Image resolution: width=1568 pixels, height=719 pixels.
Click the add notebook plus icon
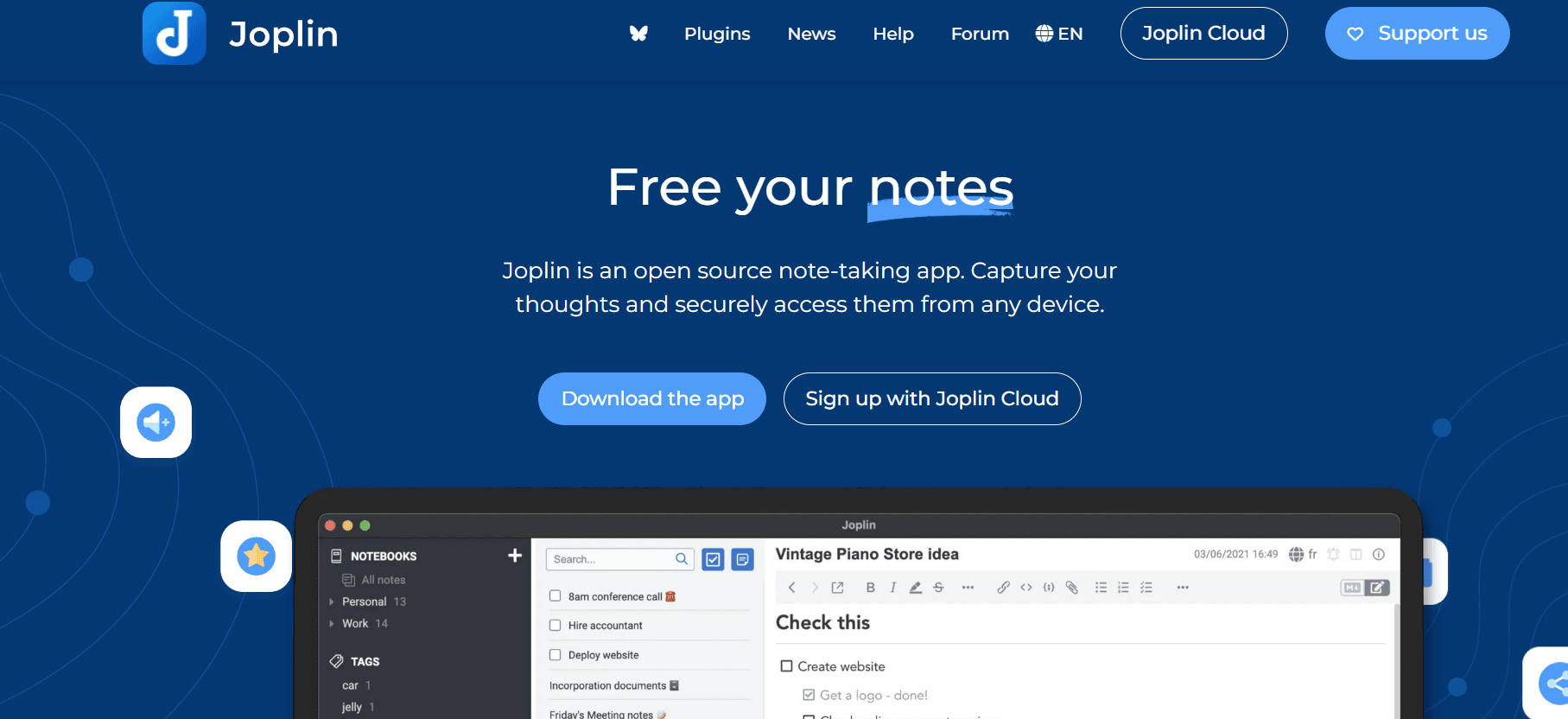[x=515, y=556]
